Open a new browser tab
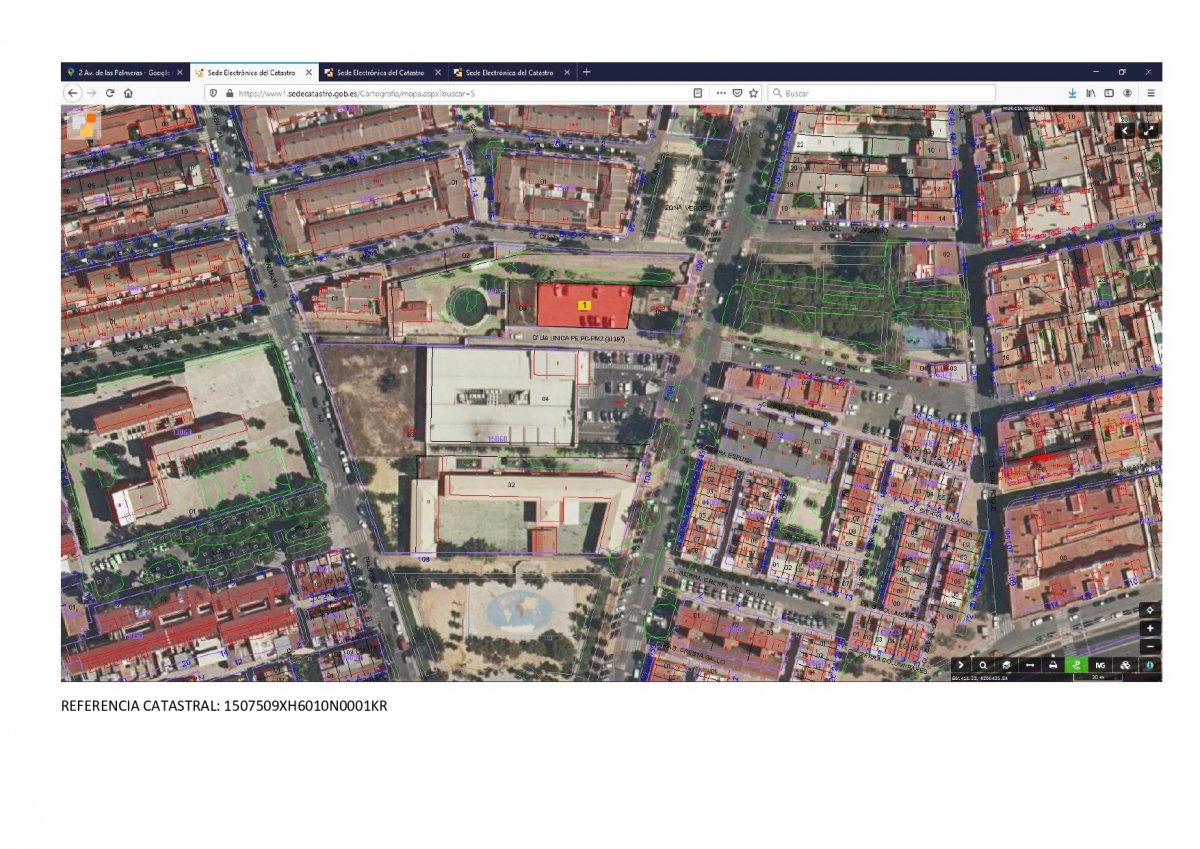Screen dimensions: 1200x849 [x=587, y=72]
